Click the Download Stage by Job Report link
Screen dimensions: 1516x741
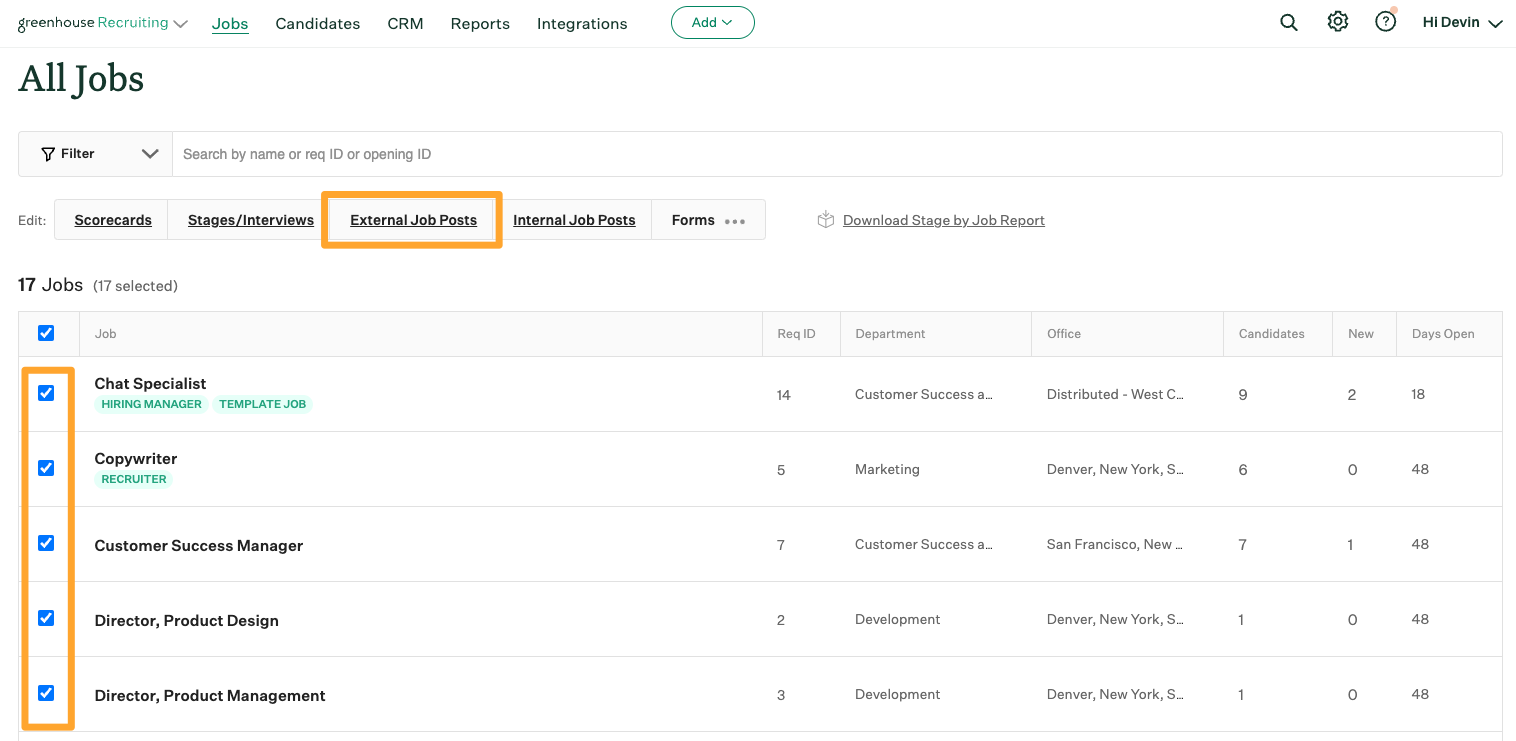(x=943, y=219)
